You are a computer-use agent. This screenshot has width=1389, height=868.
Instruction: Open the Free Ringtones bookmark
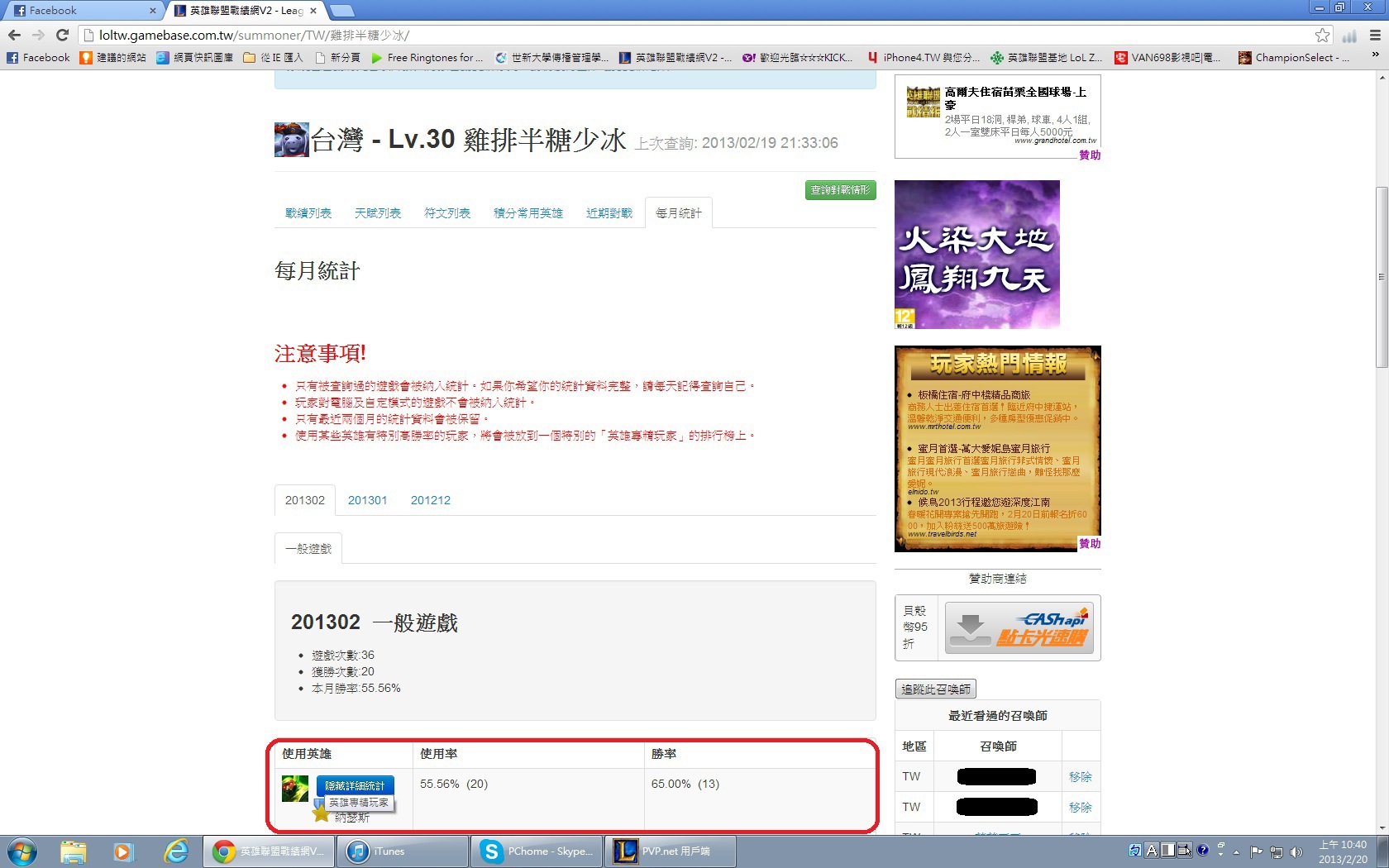coord(427,58)
